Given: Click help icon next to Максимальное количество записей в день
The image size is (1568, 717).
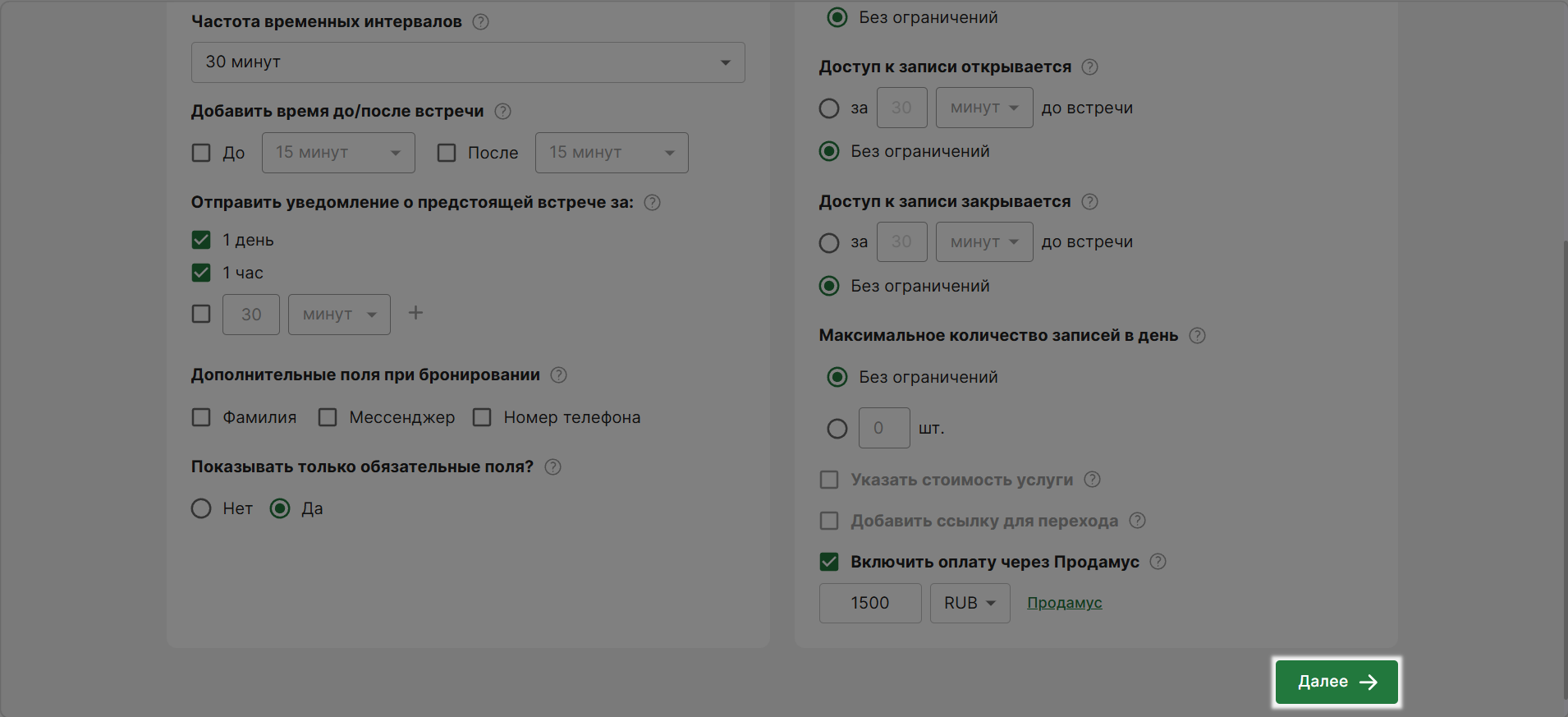Looking at the screenshot, I should coord(1197,336).
